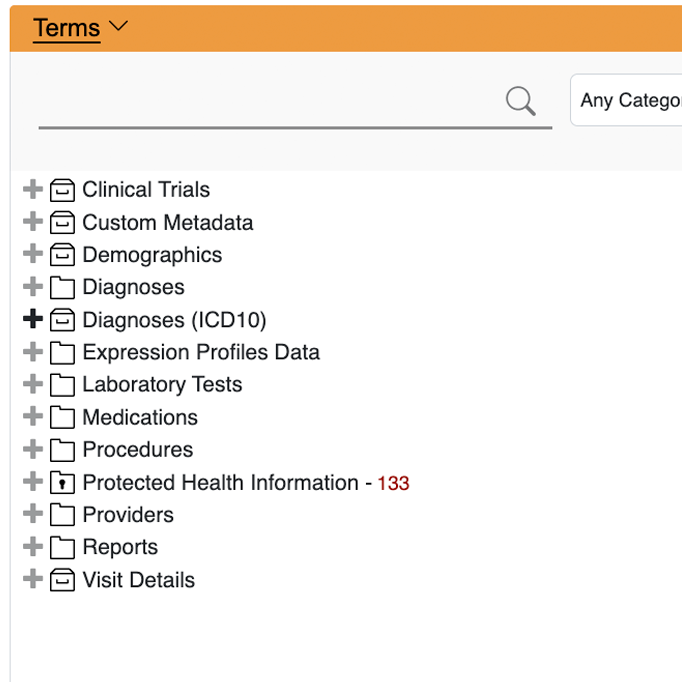Click the Protected Health Information lock folder icon

click(62, 483)
